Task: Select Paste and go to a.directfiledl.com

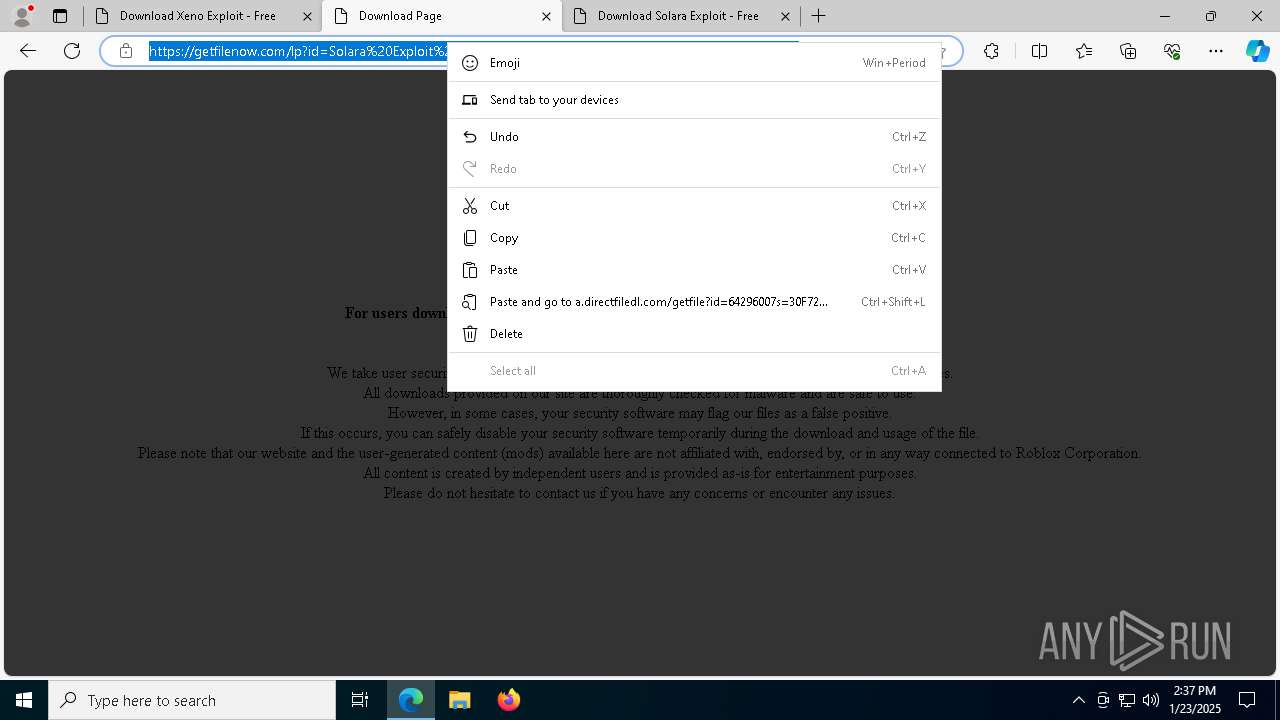Action: (x=694, y=302)
